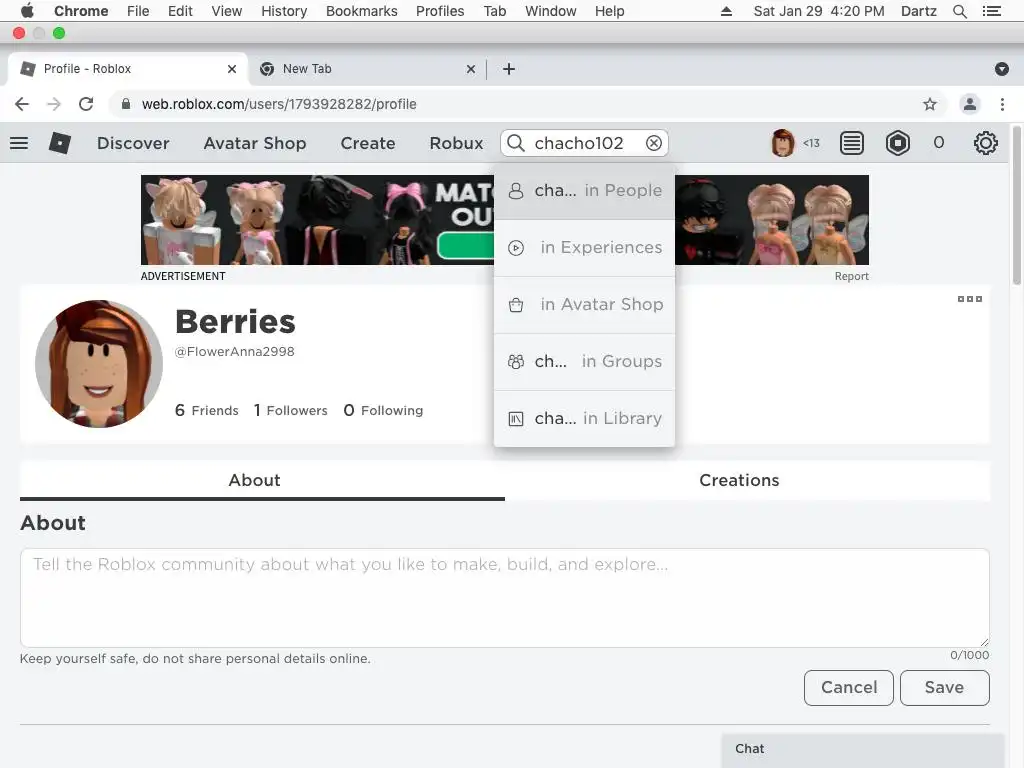The height and width of the screenshot is (768, 1024).
Task: Click the Dartz user name in menu bar
Action: click(x=918, y=11)
